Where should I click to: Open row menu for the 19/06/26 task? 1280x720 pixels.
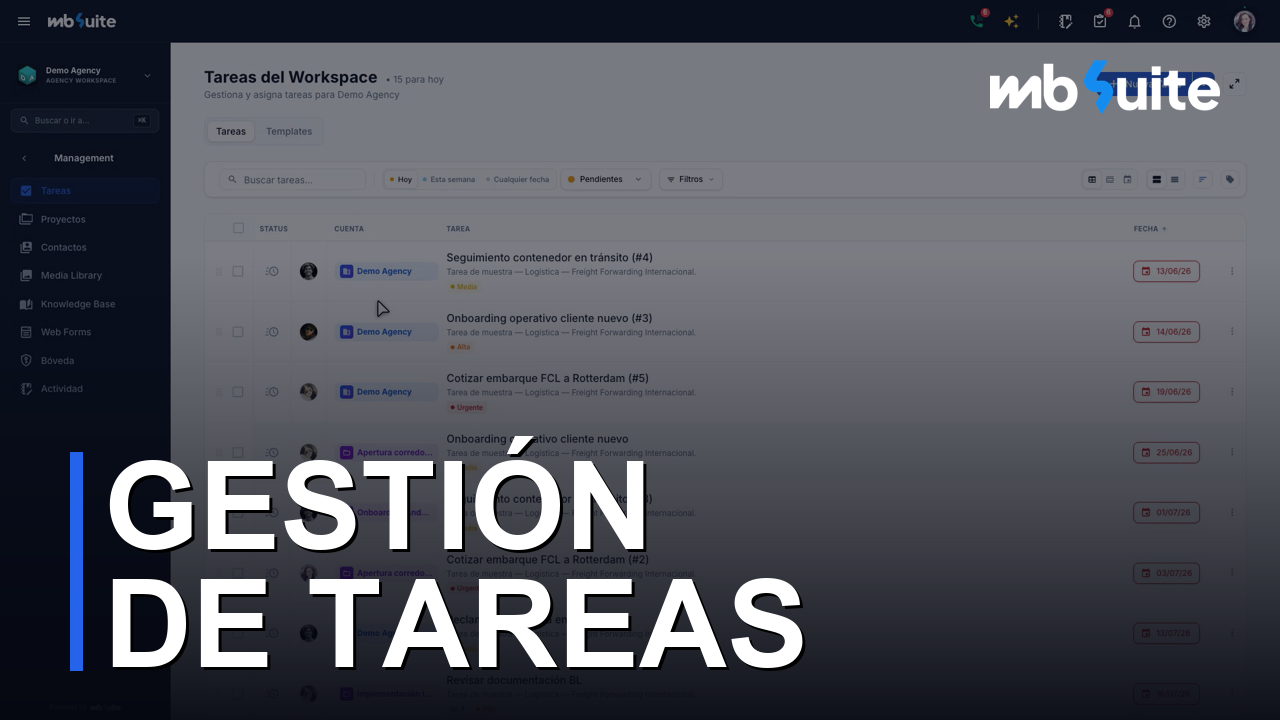coord(1232,392)
